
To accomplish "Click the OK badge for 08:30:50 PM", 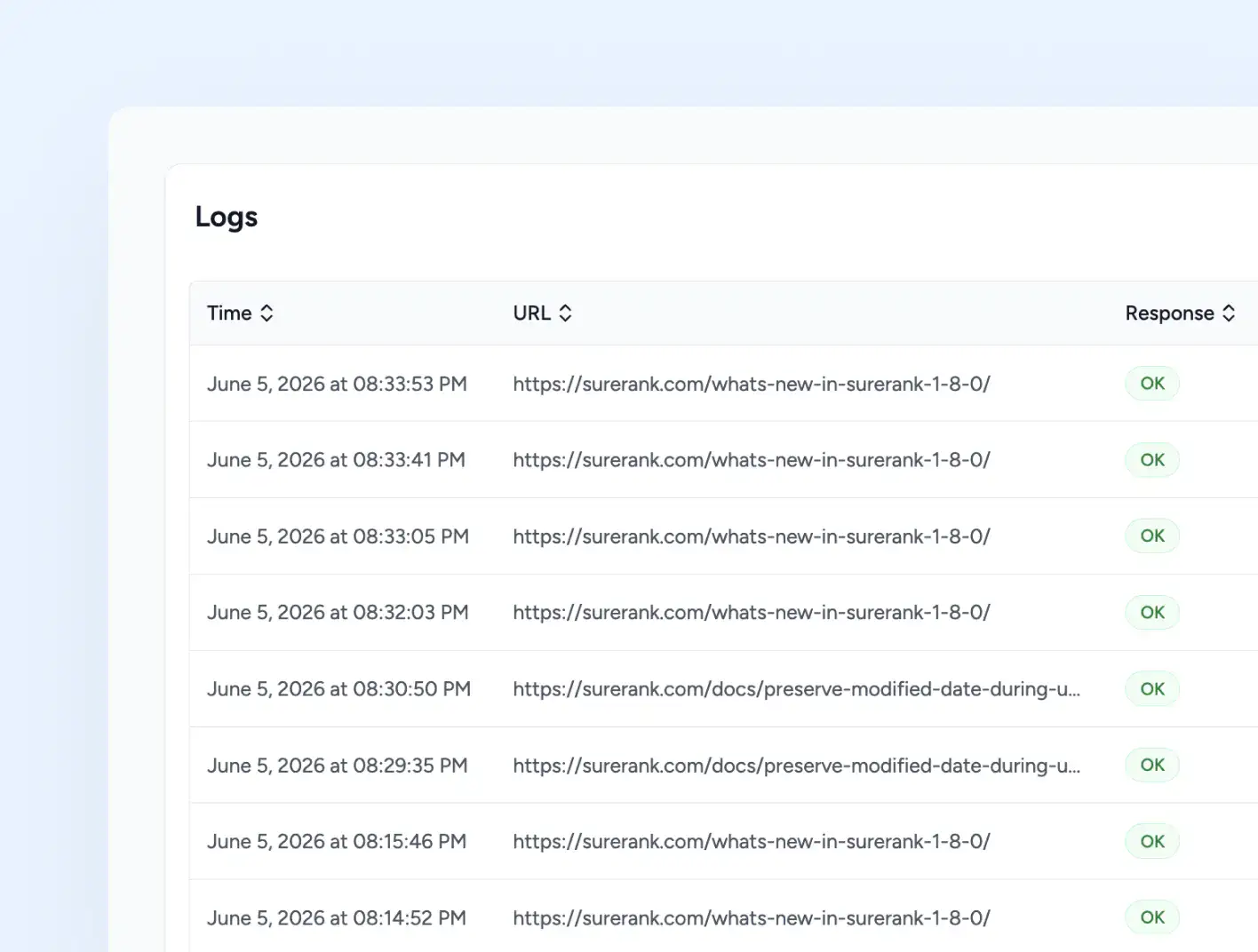I will 1152,689.
